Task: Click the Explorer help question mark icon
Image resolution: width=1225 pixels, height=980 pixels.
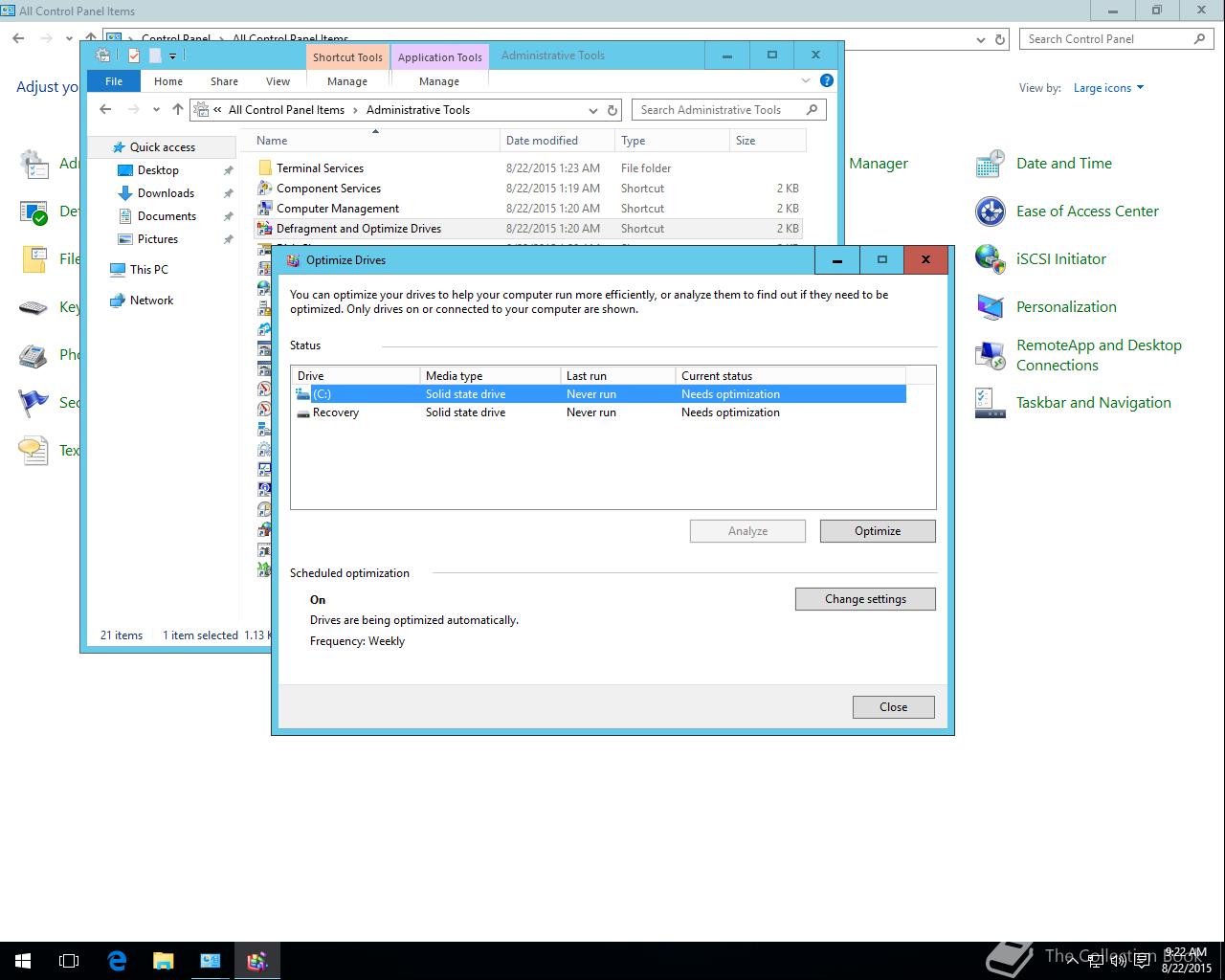Action: coord(827,80)
